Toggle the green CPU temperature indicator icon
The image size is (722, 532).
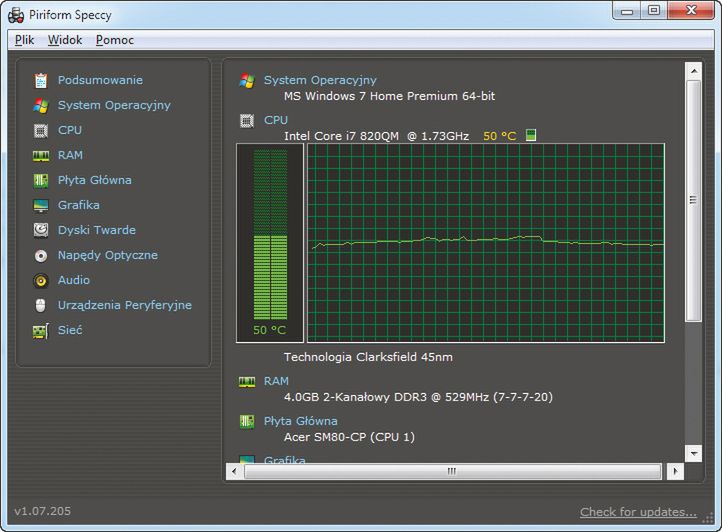pyautogui.click(x=531, y=135)
